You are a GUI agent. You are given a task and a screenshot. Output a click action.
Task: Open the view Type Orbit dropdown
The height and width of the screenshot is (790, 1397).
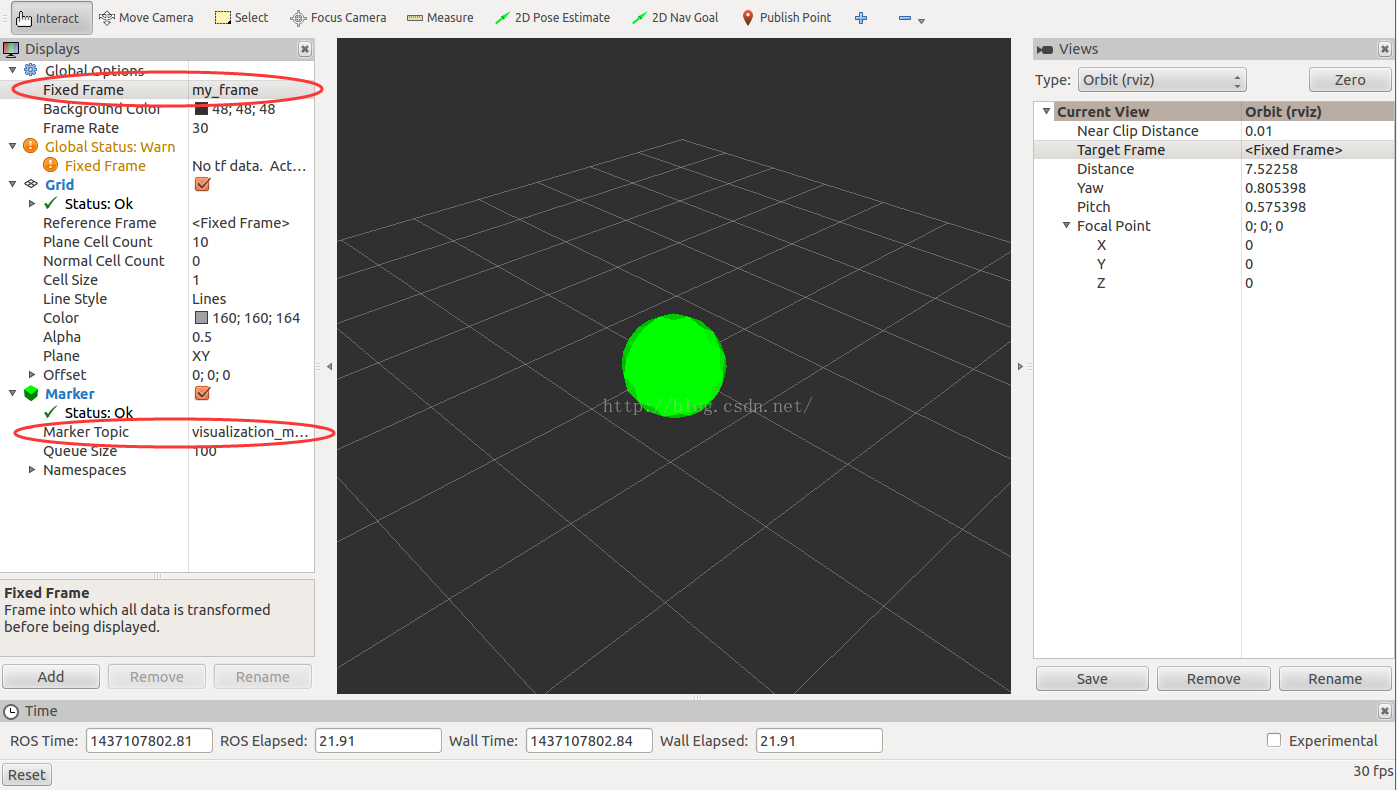(1161, 80)
